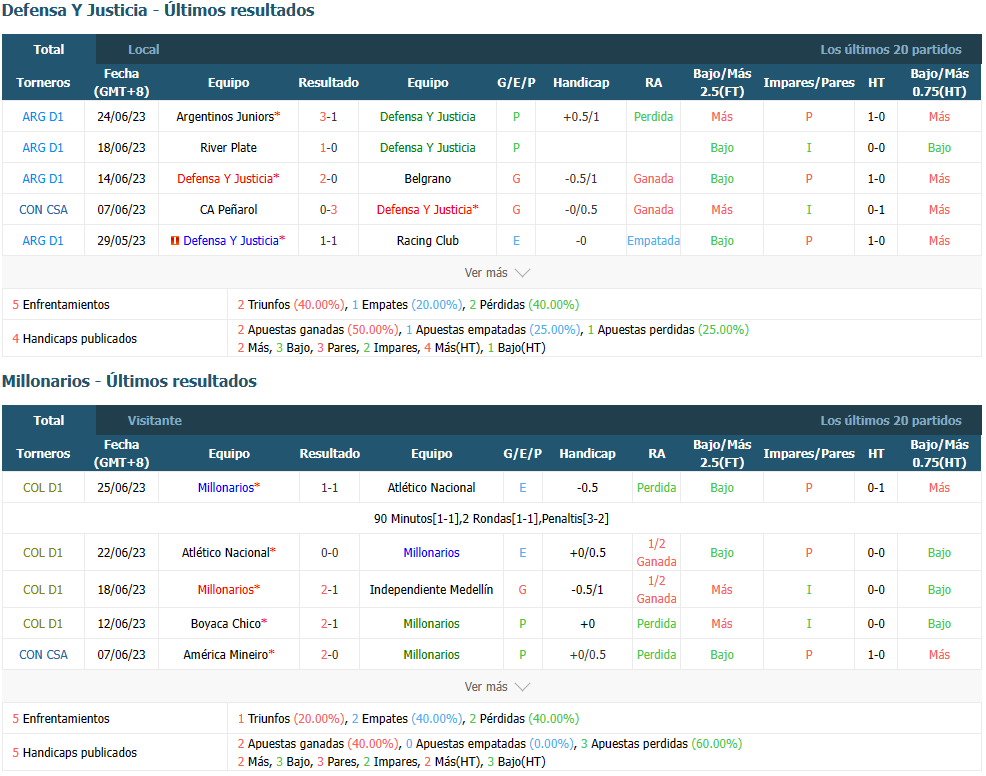Screen dimensions: 986x776
Task: Open COL D1 link for 22/06/23 match
Action: point(43,552)
